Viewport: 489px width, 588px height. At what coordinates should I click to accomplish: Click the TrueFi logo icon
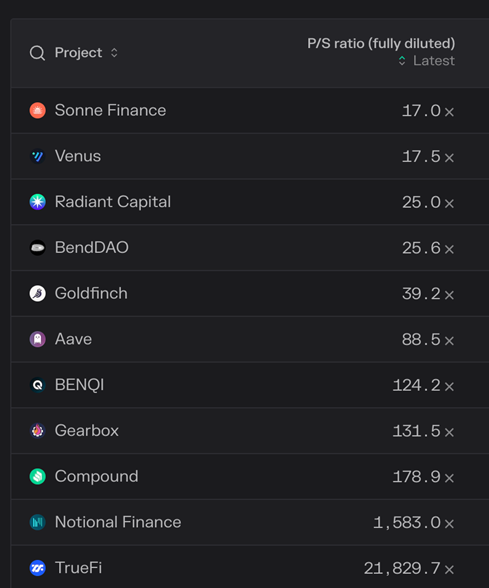(38, 568)
